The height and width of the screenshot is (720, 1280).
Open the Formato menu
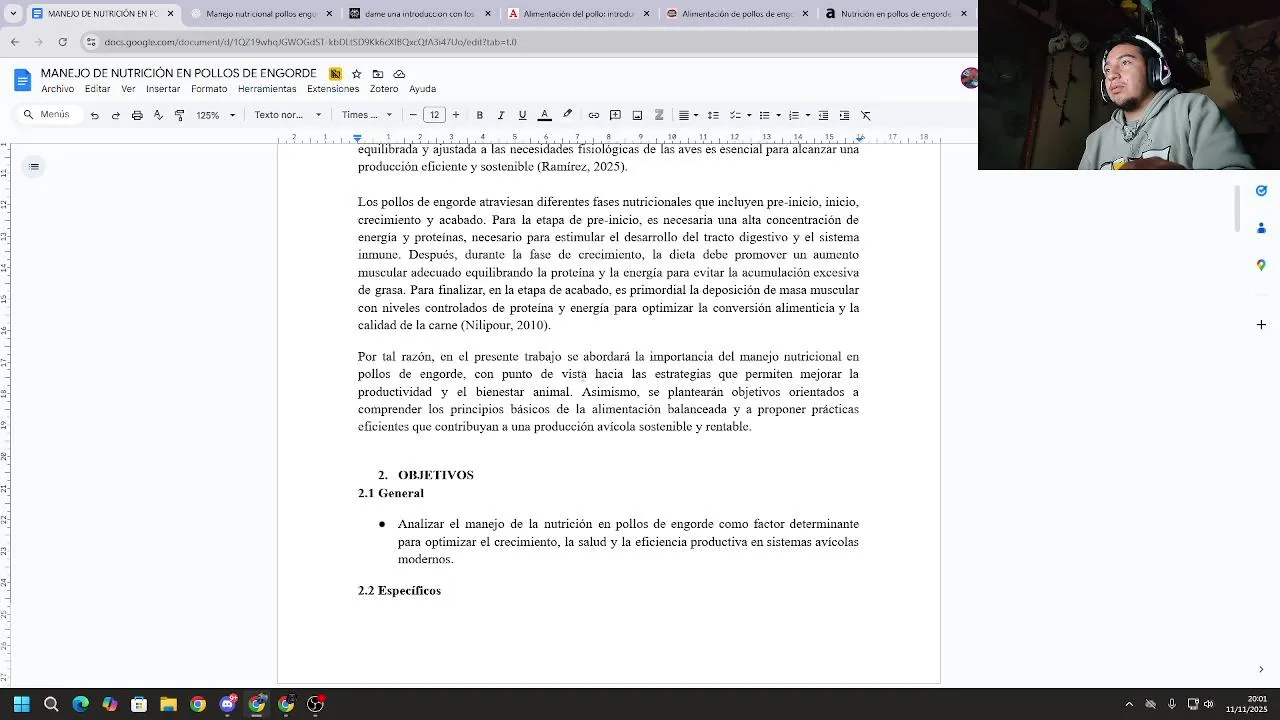(x=209, y=89)
